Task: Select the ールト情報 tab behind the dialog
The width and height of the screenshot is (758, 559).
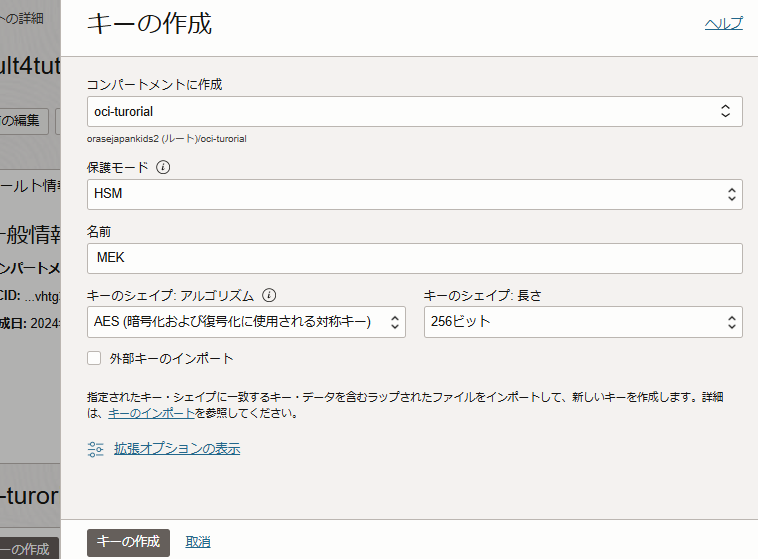Action: (x=32, y=185)
